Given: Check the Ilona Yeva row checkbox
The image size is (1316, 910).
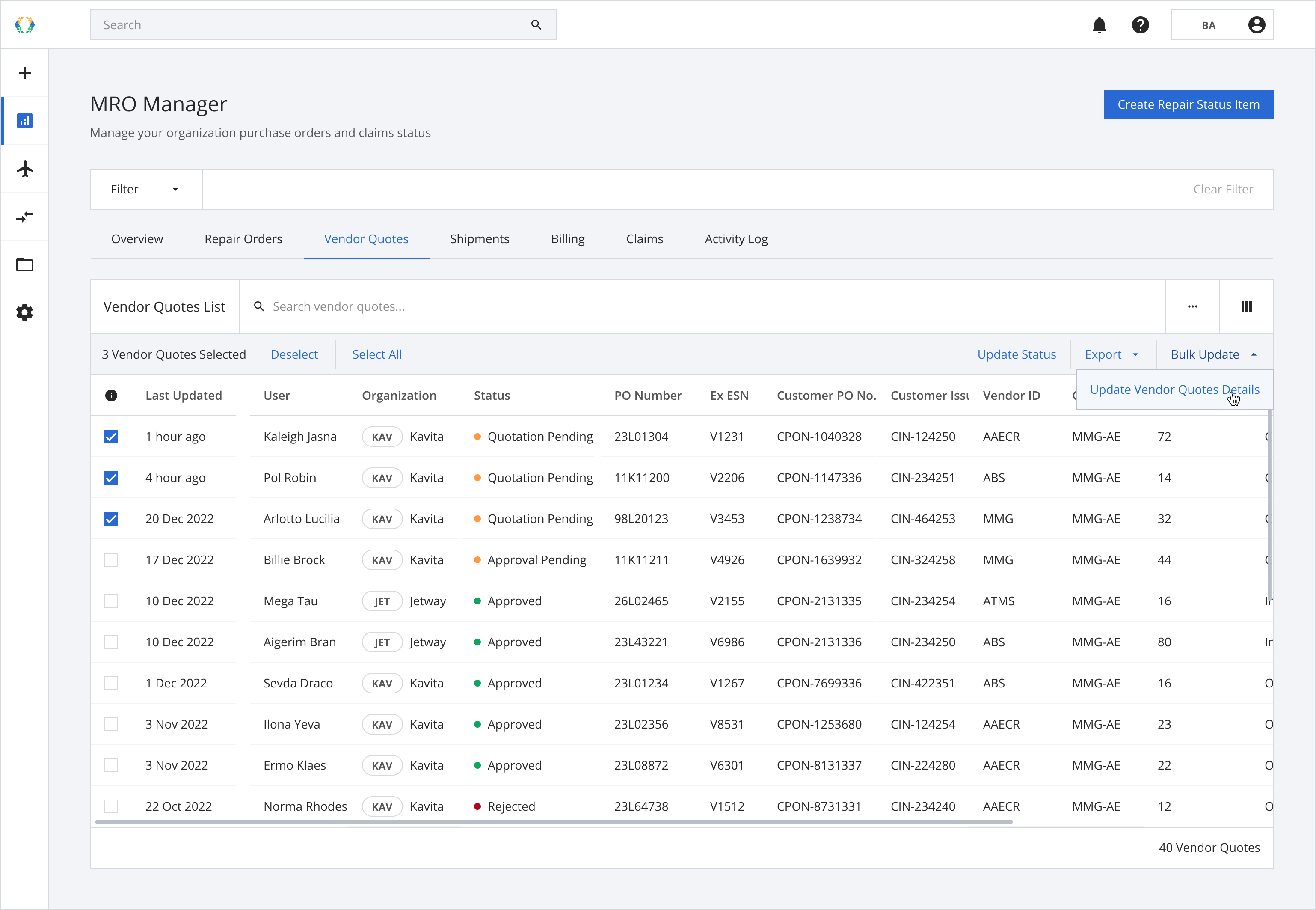Looking at the screenshot, I should [x=111, y=724].
